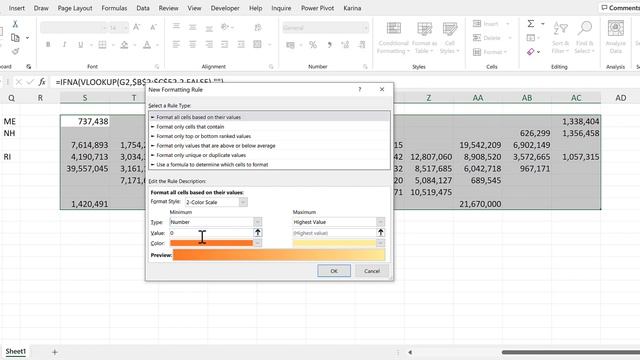Click cell containing 21,670,000
The width and height of the screenshot is (640, 360).
tap(478, 204)
